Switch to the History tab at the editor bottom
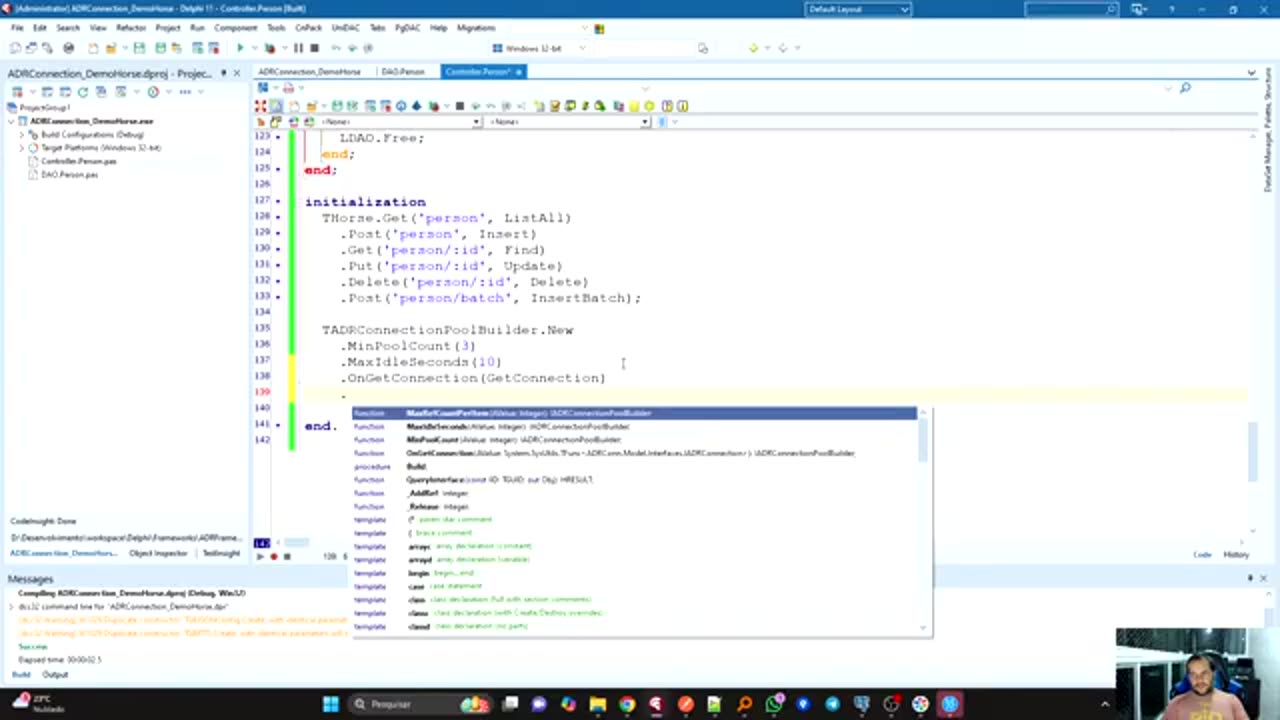This screenshot has height=720, width=1280. 1236,555
